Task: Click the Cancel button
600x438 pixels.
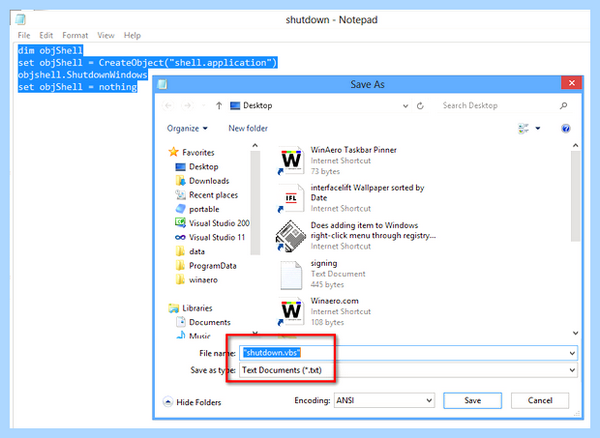Action: coord(540,401)
